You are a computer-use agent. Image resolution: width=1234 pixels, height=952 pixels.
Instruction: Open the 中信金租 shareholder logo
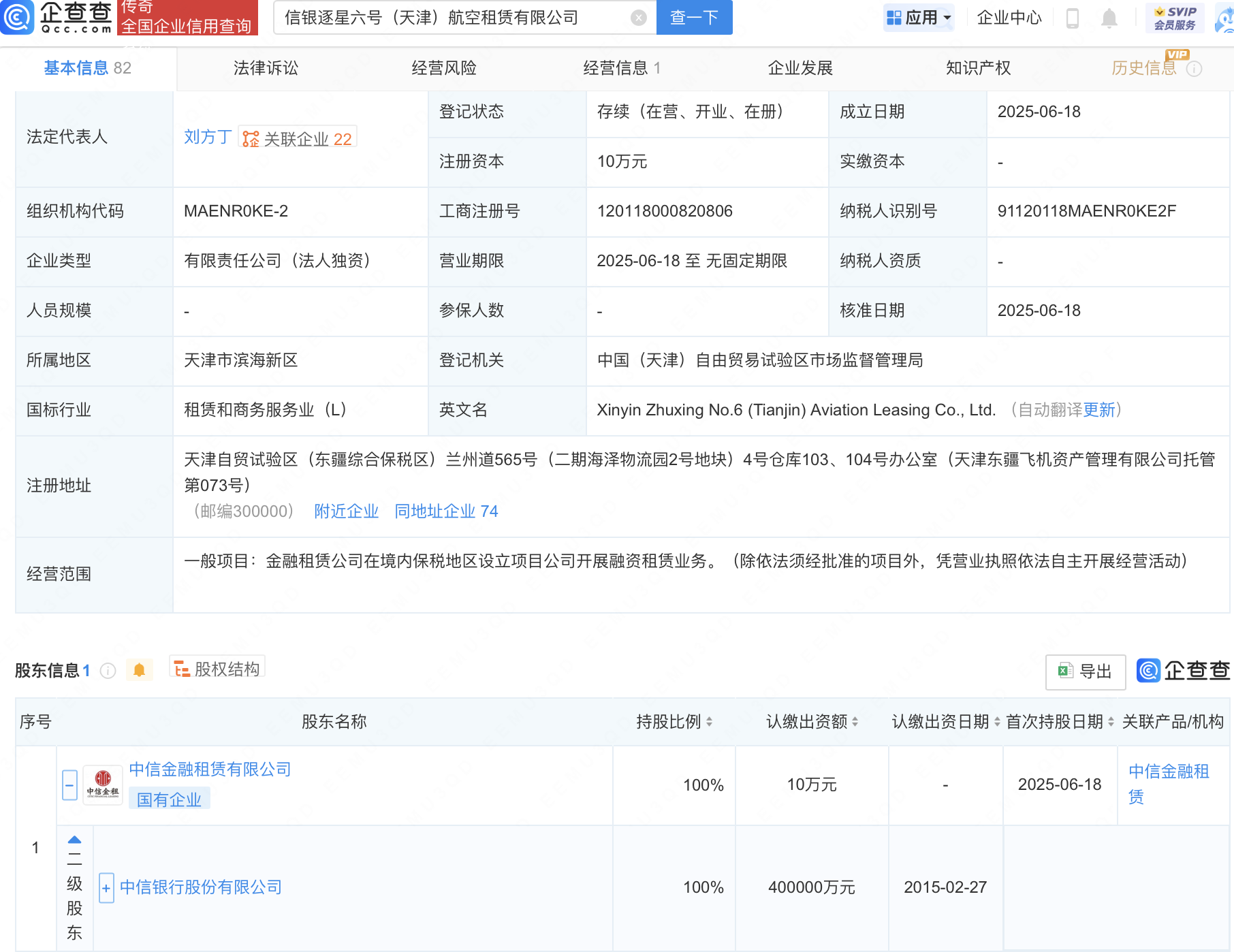tap(102, 785)
